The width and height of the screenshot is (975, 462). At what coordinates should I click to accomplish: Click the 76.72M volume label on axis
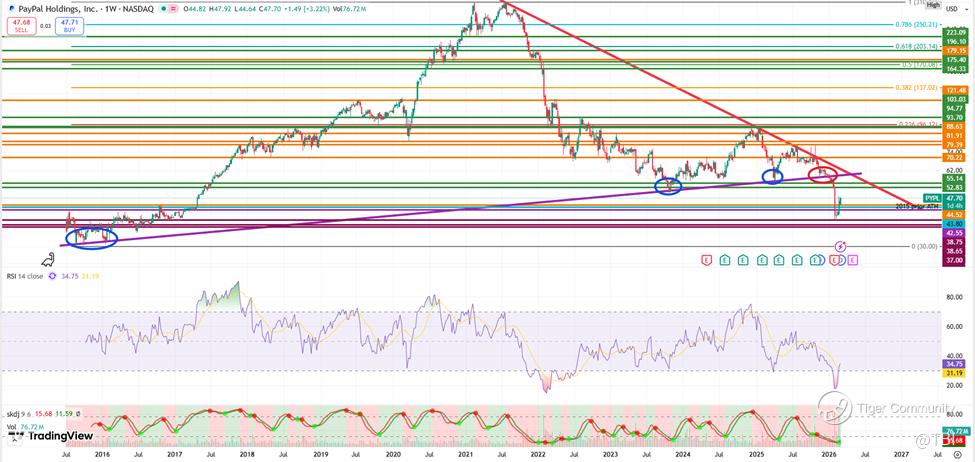pyautogui.click(x=956, y=431)
